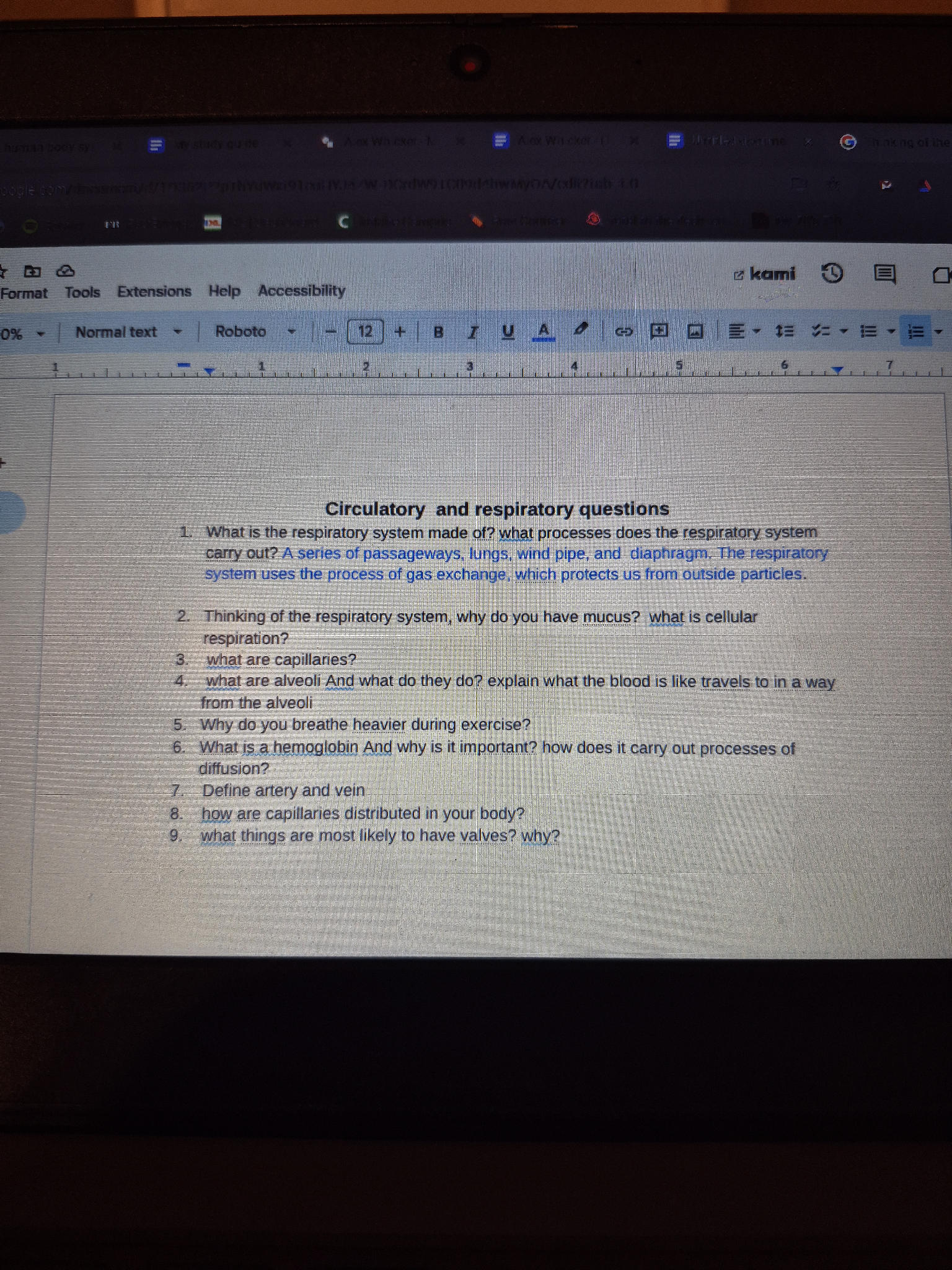Image resolution: width=952 pixels, height=1270 pixels.
Task: Open the Tools menu
Action: (82, 292)
